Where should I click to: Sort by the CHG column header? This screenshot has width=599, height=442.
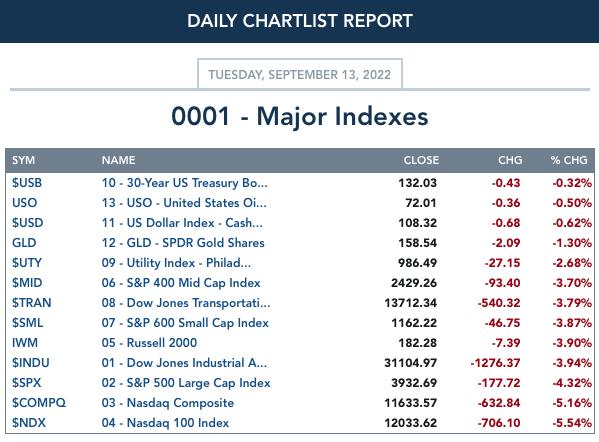pyautogui.click(x=510, y=160)
